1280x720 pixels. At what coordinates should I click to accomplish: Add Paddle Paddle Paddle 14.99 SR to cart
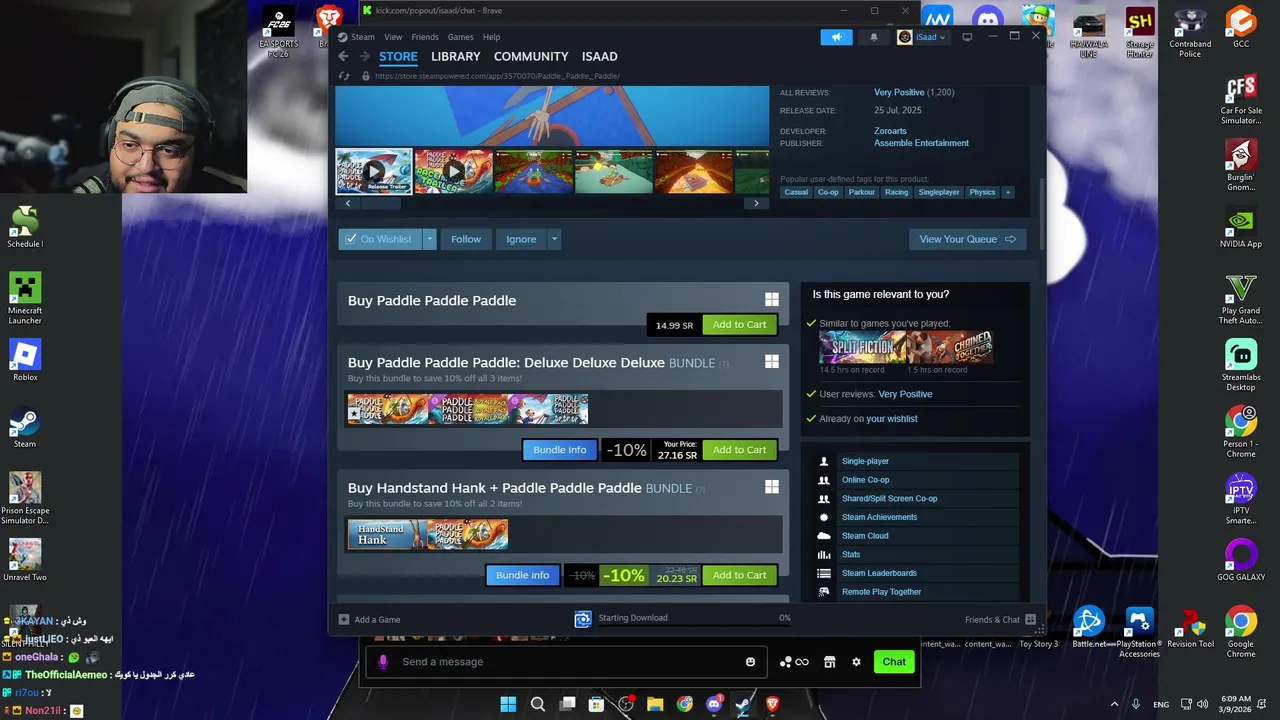pyautogui.click(x=739, y=324)
